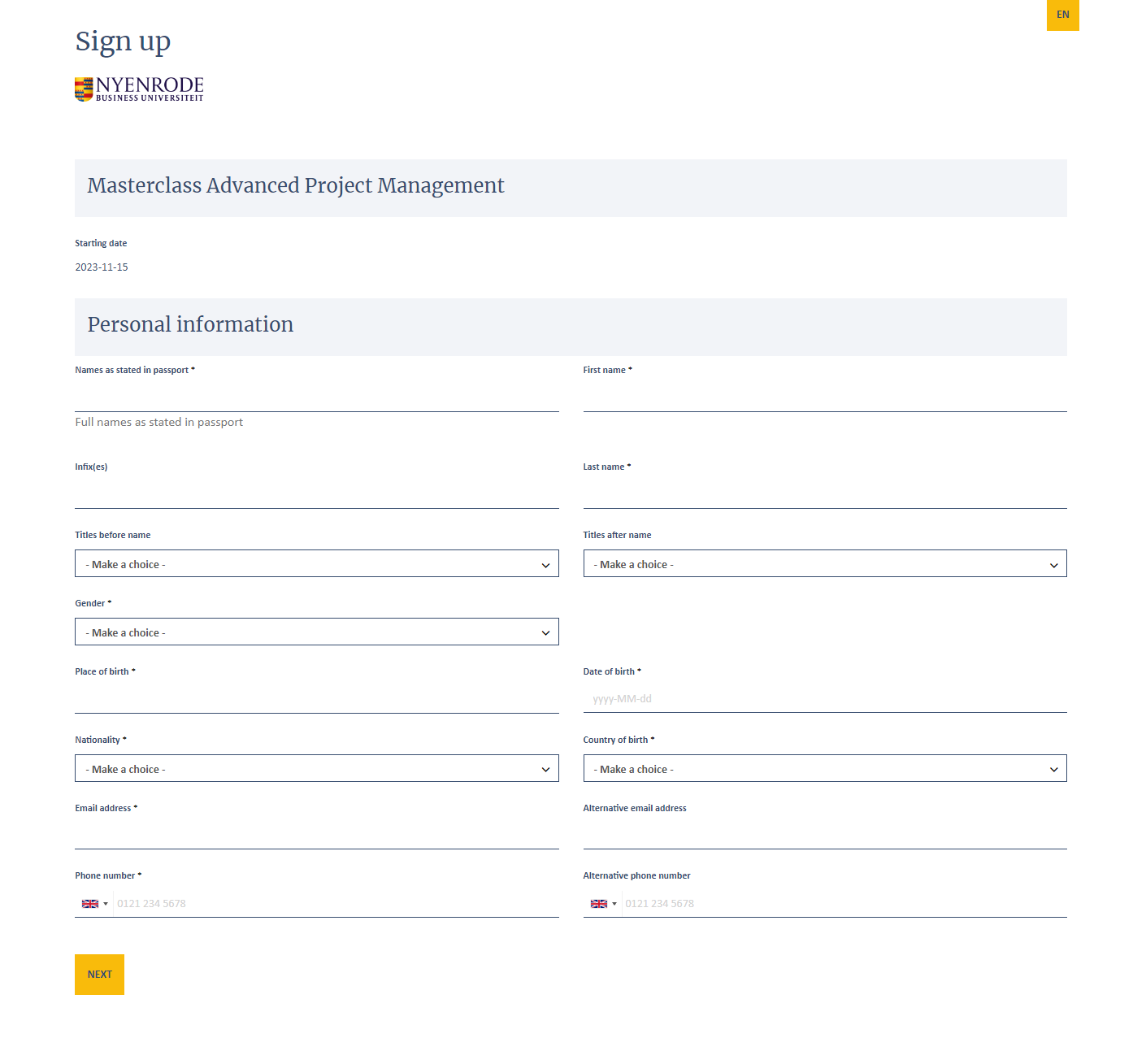Click the Names as stated in passport field
1146x1064 pixels.
(x=316, y=398)
